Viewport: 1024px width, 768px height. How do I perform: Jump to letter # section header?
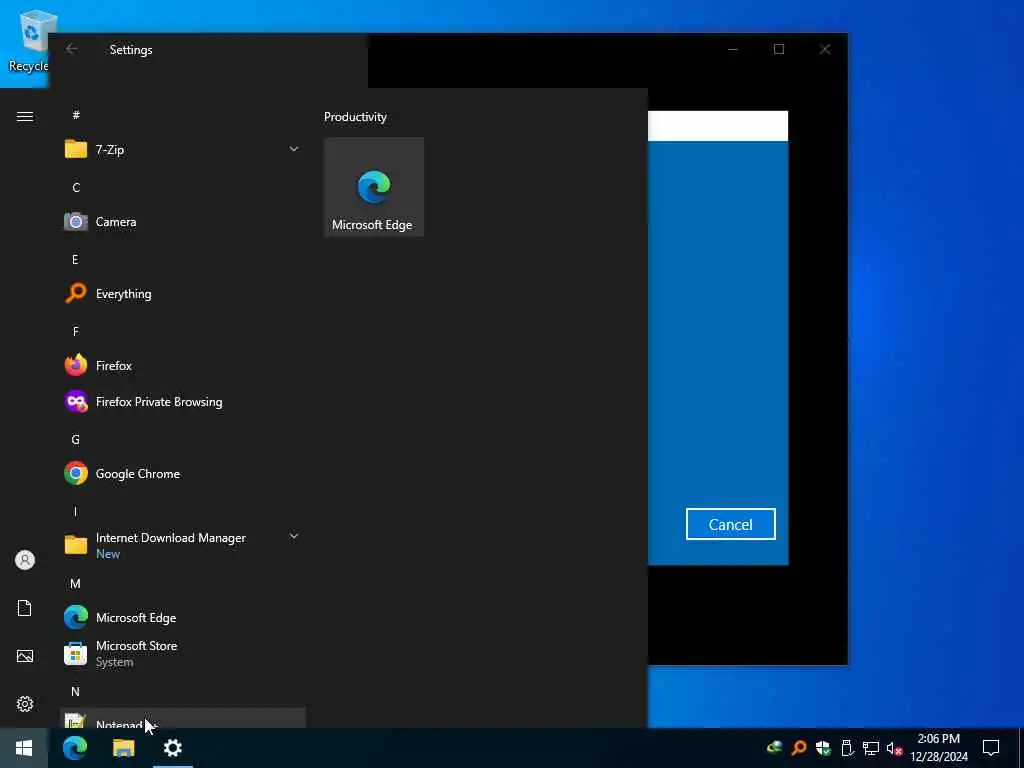click(76, 115)
